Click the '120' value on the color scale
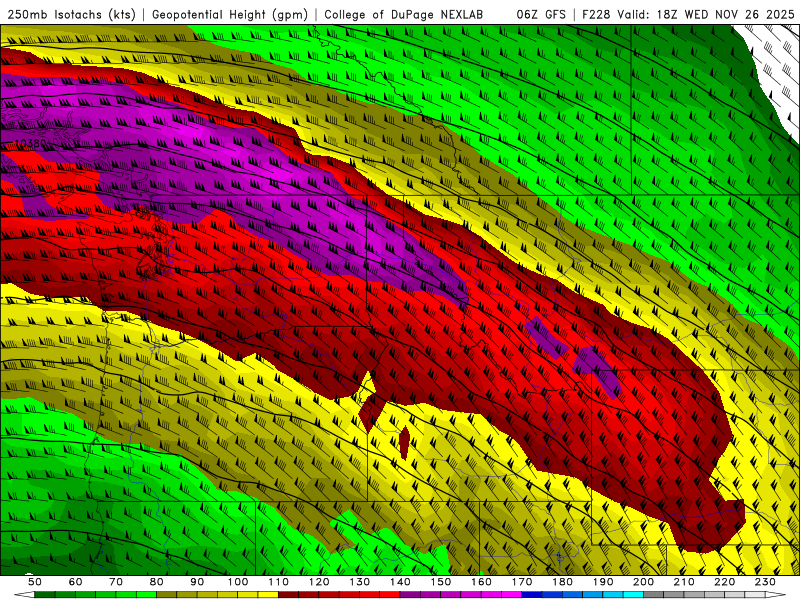Screen dimensions: 800x600 (x=319, y=582)
